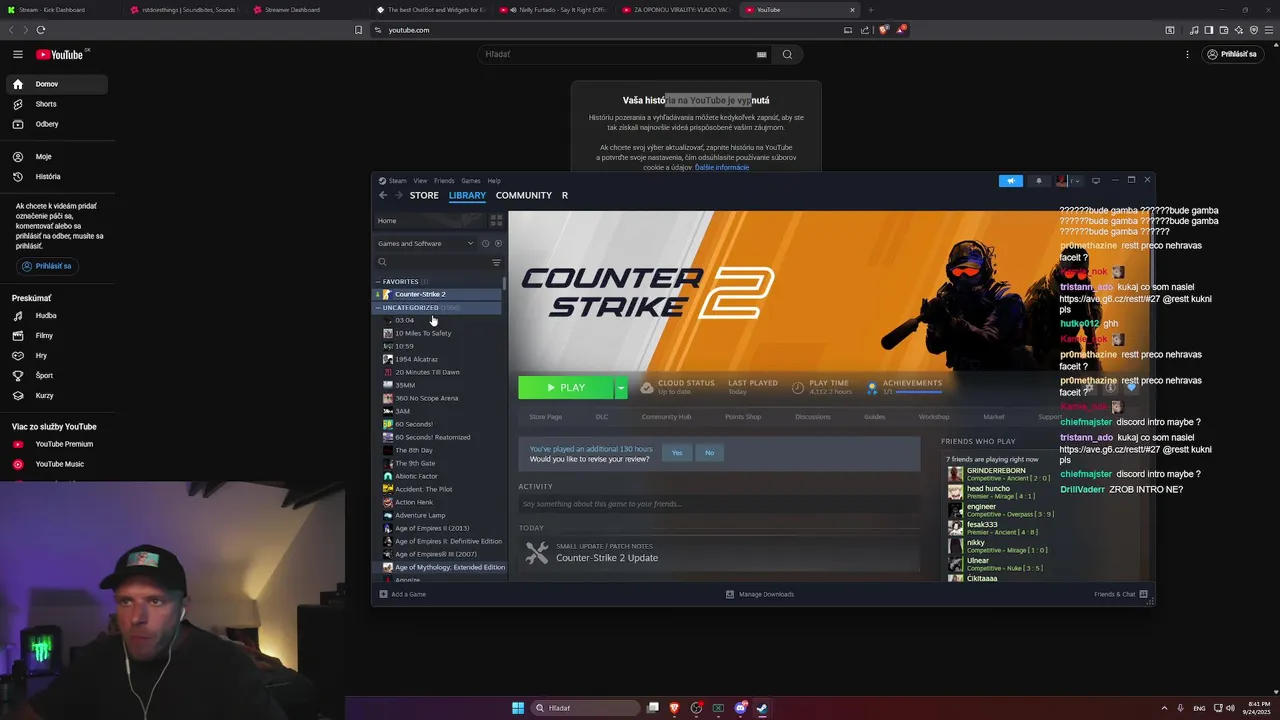Viewport: 1280px width, 720px height.
Task: Open Hudba in YouTube Preskúmať section
Action: coord(56,315)
